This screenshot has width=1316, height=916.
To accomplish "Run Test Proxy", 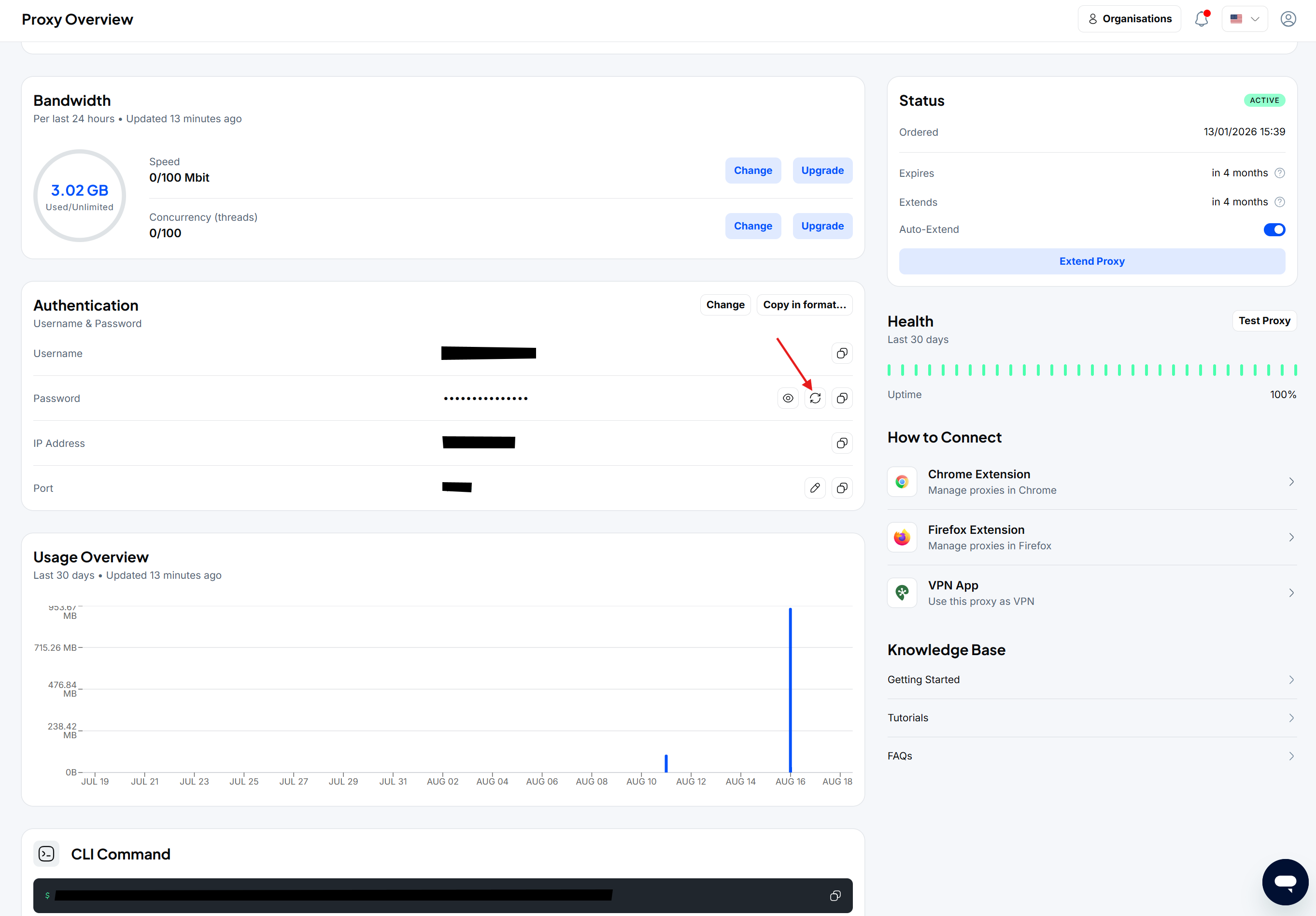I will [1264, 320].
